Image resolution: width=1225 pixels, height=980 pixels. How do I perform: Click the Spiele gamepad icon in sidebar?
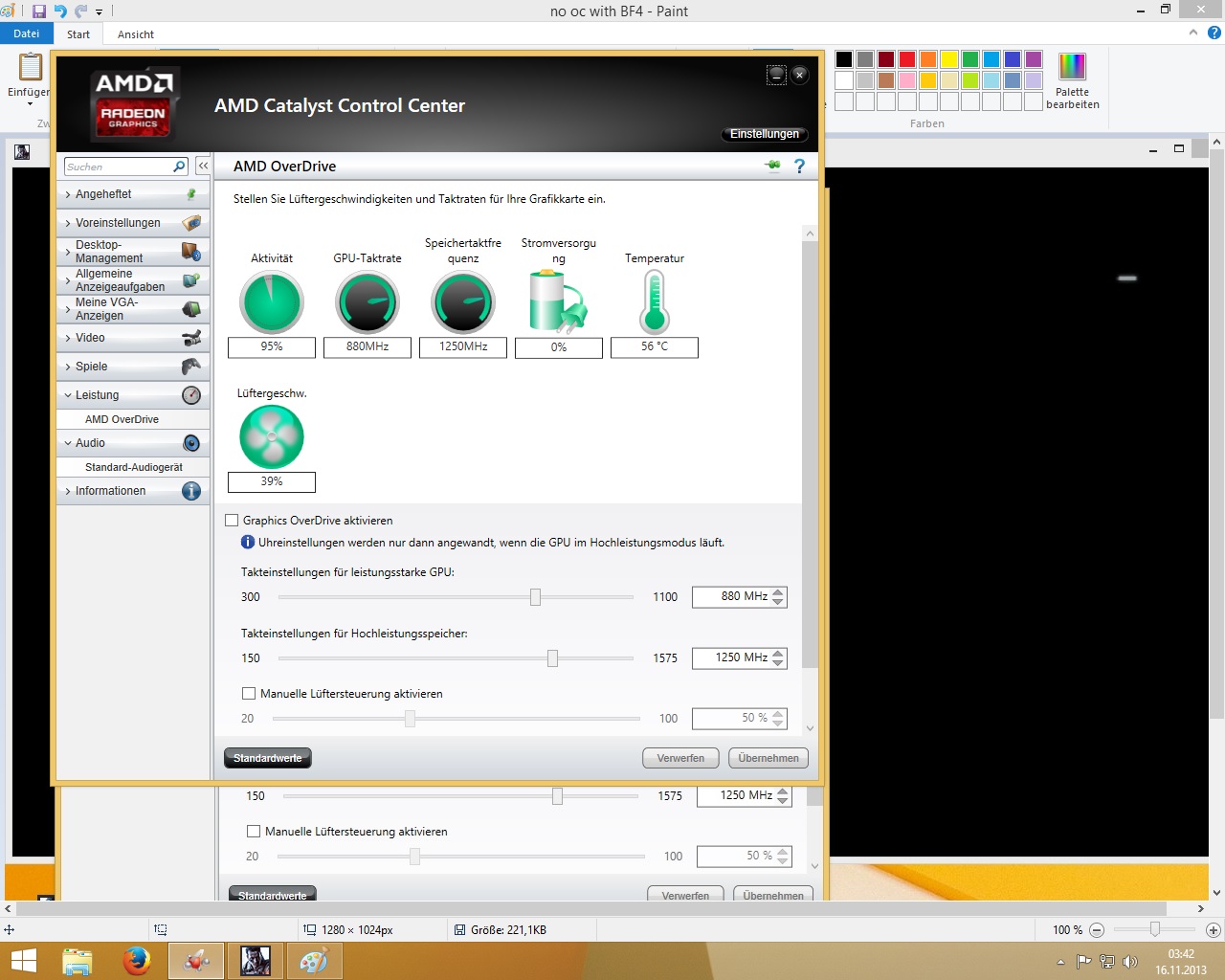[x=191, y=367]
